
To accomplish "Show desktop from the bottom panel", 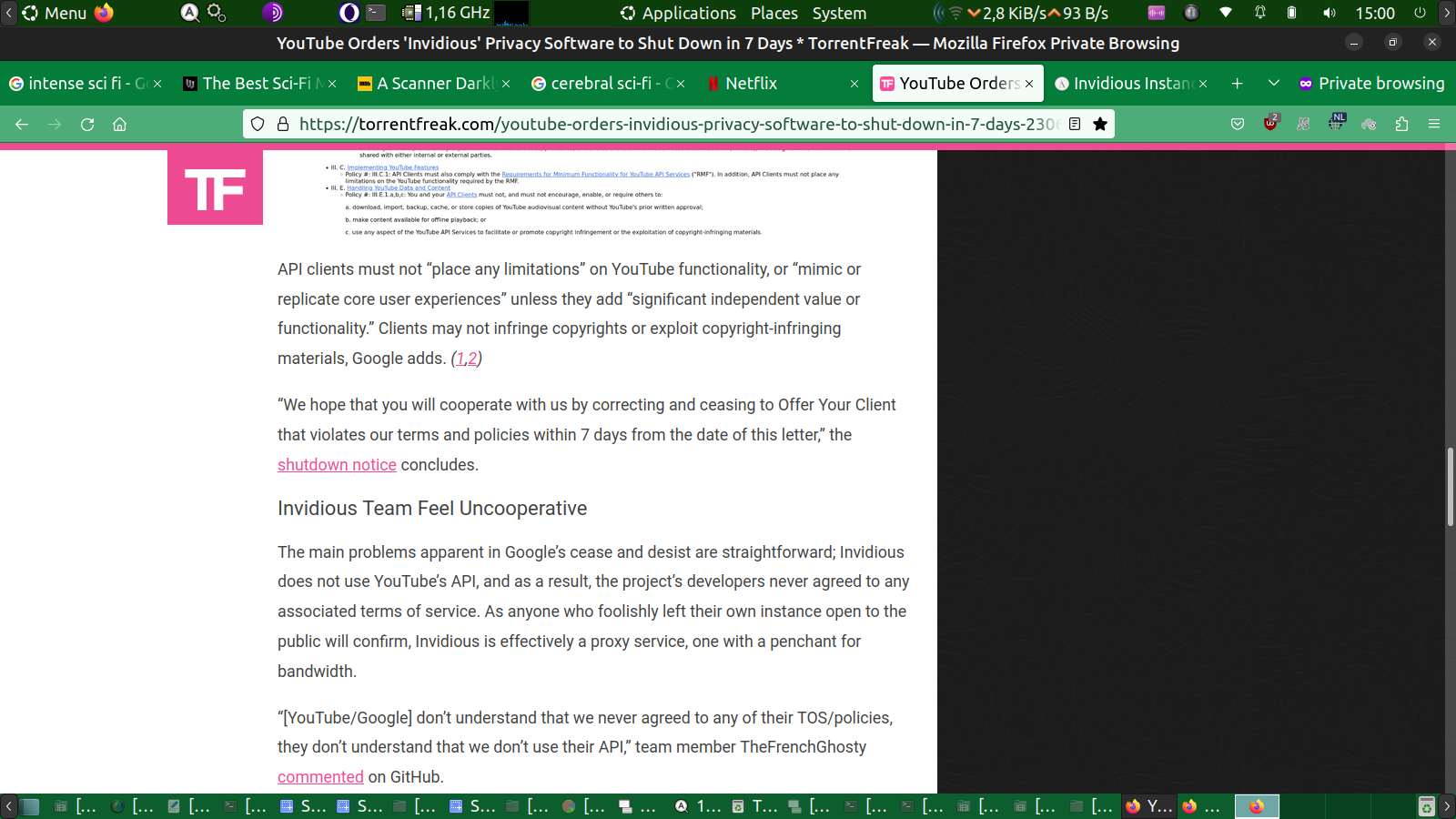I will (x=30, y=806).
